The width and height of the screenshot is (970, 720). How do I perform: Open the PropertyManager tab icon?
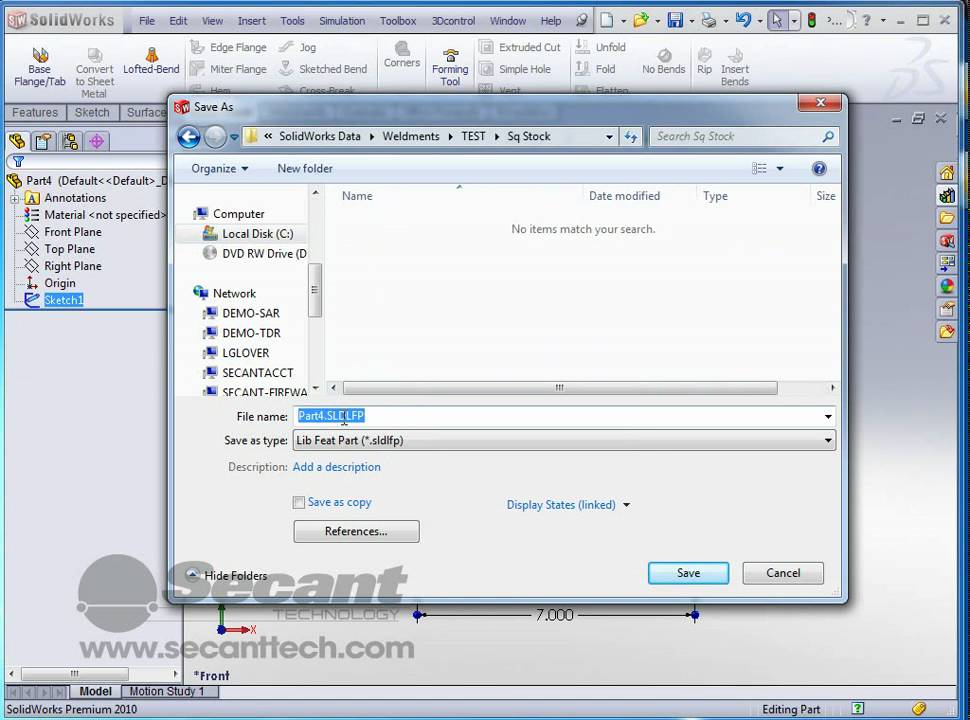(43, 142)
